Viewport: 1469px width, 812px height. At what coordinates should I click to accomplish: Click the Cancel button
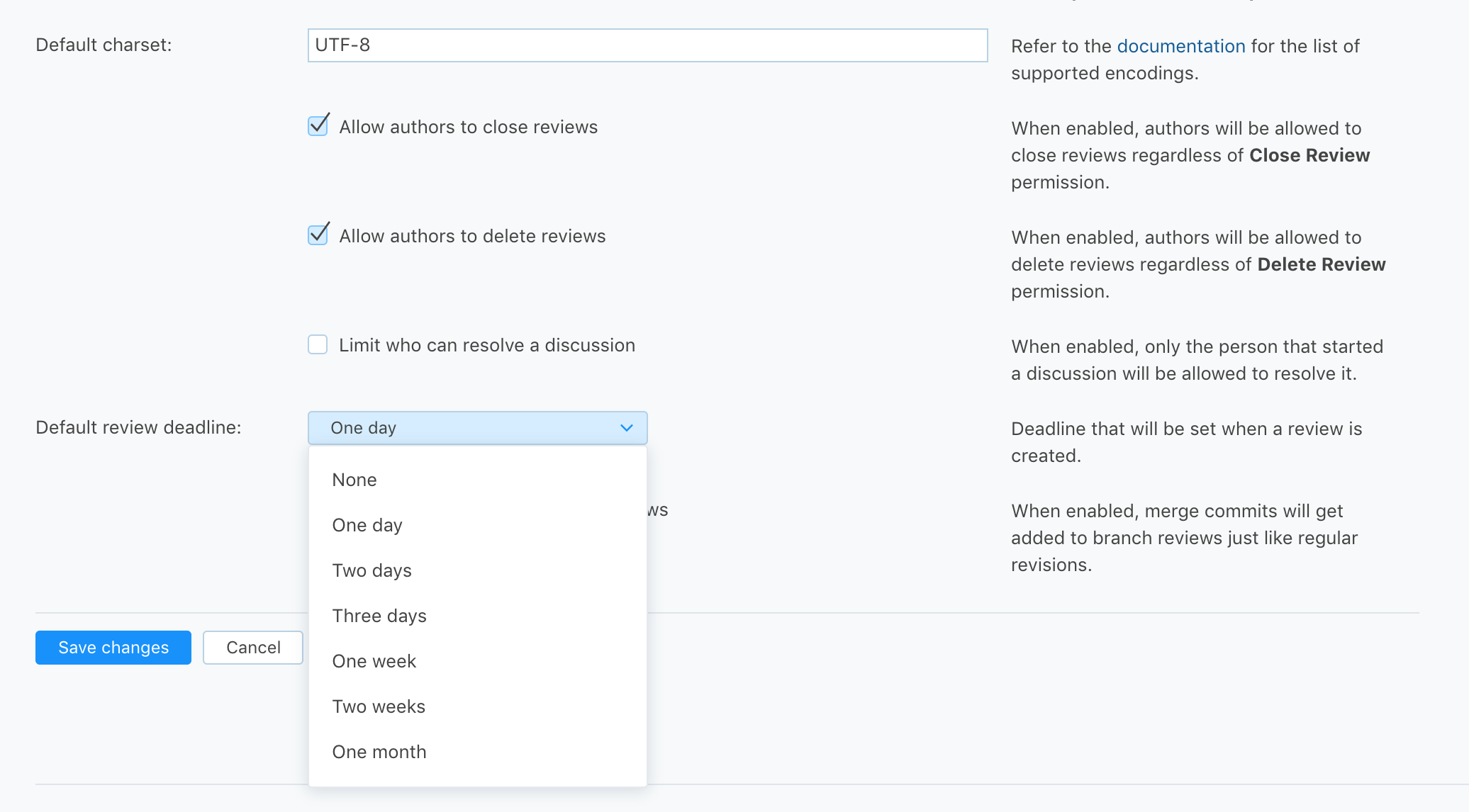(253, 648)
